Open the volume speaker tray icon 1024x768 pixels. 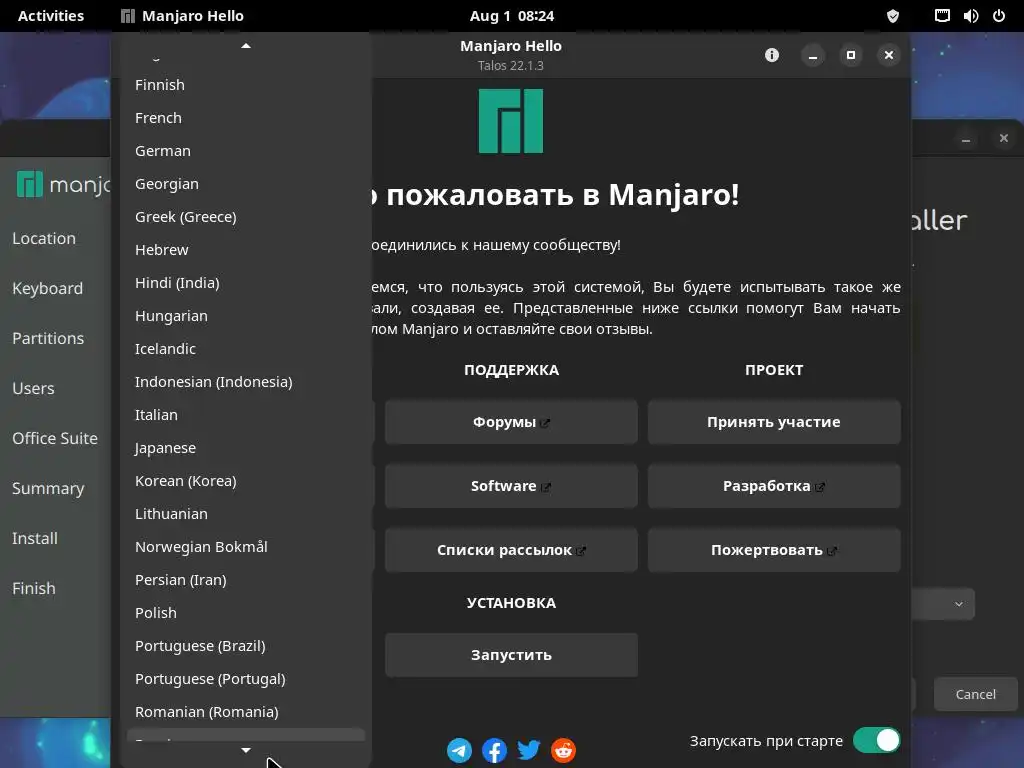coord(970,16)
